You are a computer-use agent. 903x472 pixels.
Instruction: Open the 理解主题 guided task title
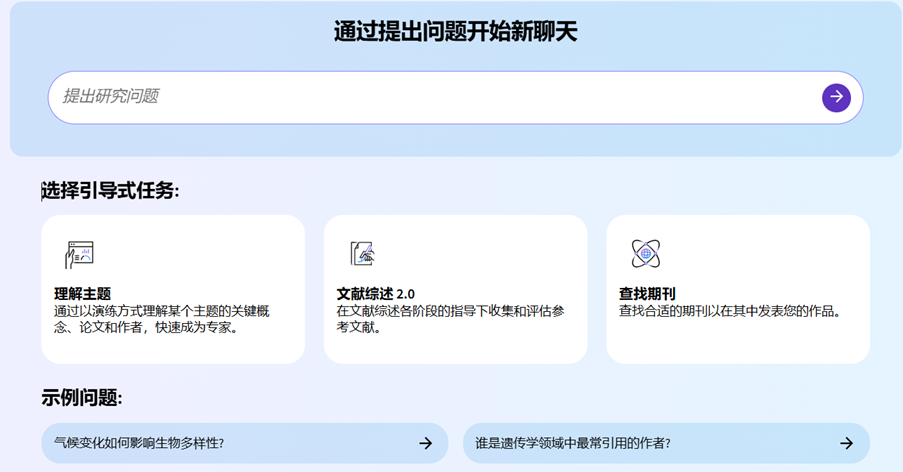pos(82,294)
